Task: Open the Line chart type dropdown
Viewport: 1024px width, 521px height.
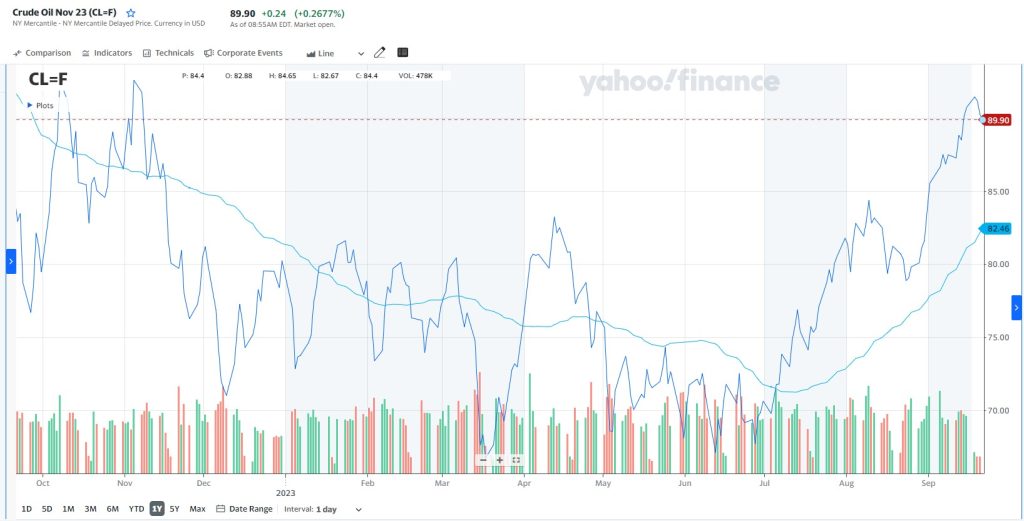Action: (x=335, y=53)
